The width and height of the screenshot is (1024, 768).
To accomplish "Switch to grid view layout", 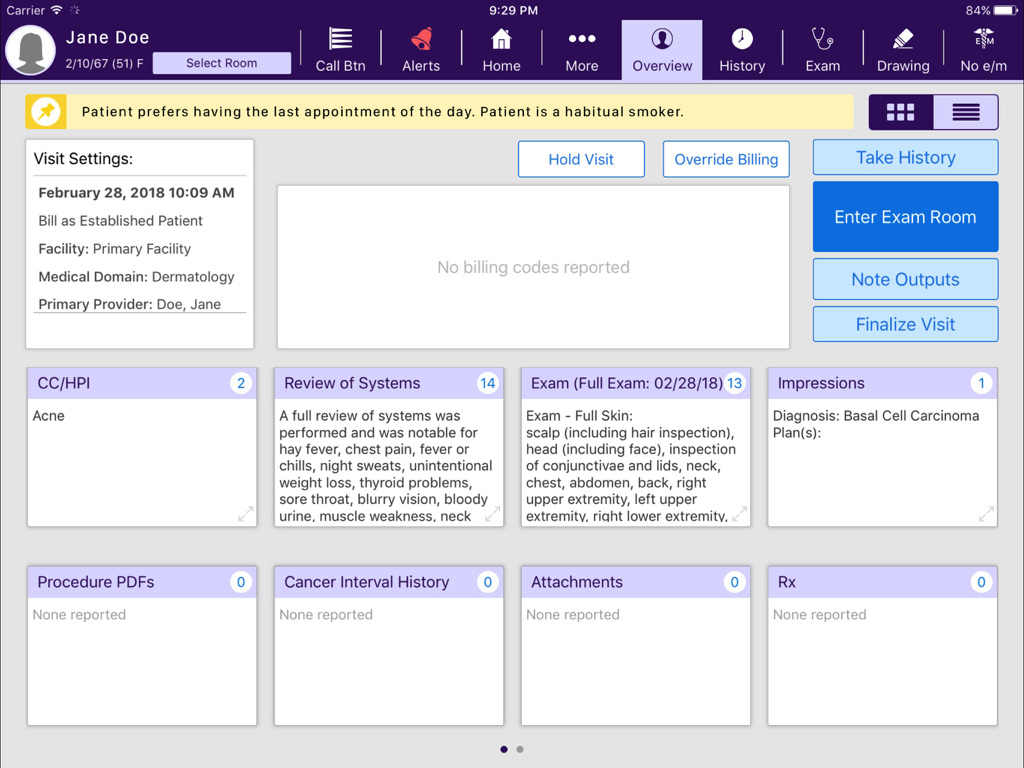I will pos(899,112).
